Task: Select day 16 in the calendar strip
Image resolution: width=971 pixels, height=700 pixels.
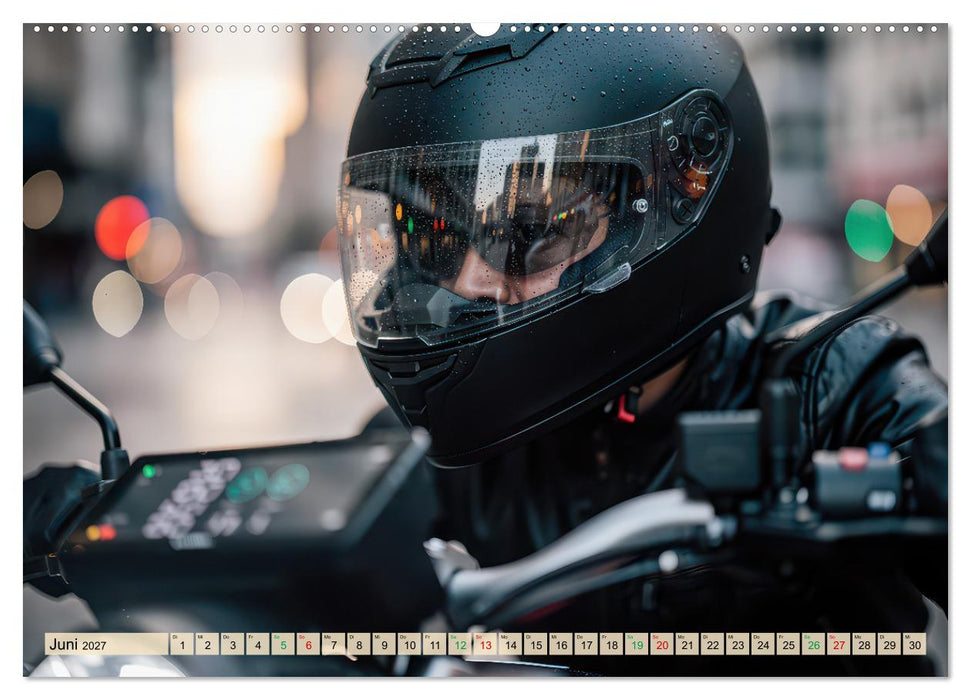Action: 561,644
